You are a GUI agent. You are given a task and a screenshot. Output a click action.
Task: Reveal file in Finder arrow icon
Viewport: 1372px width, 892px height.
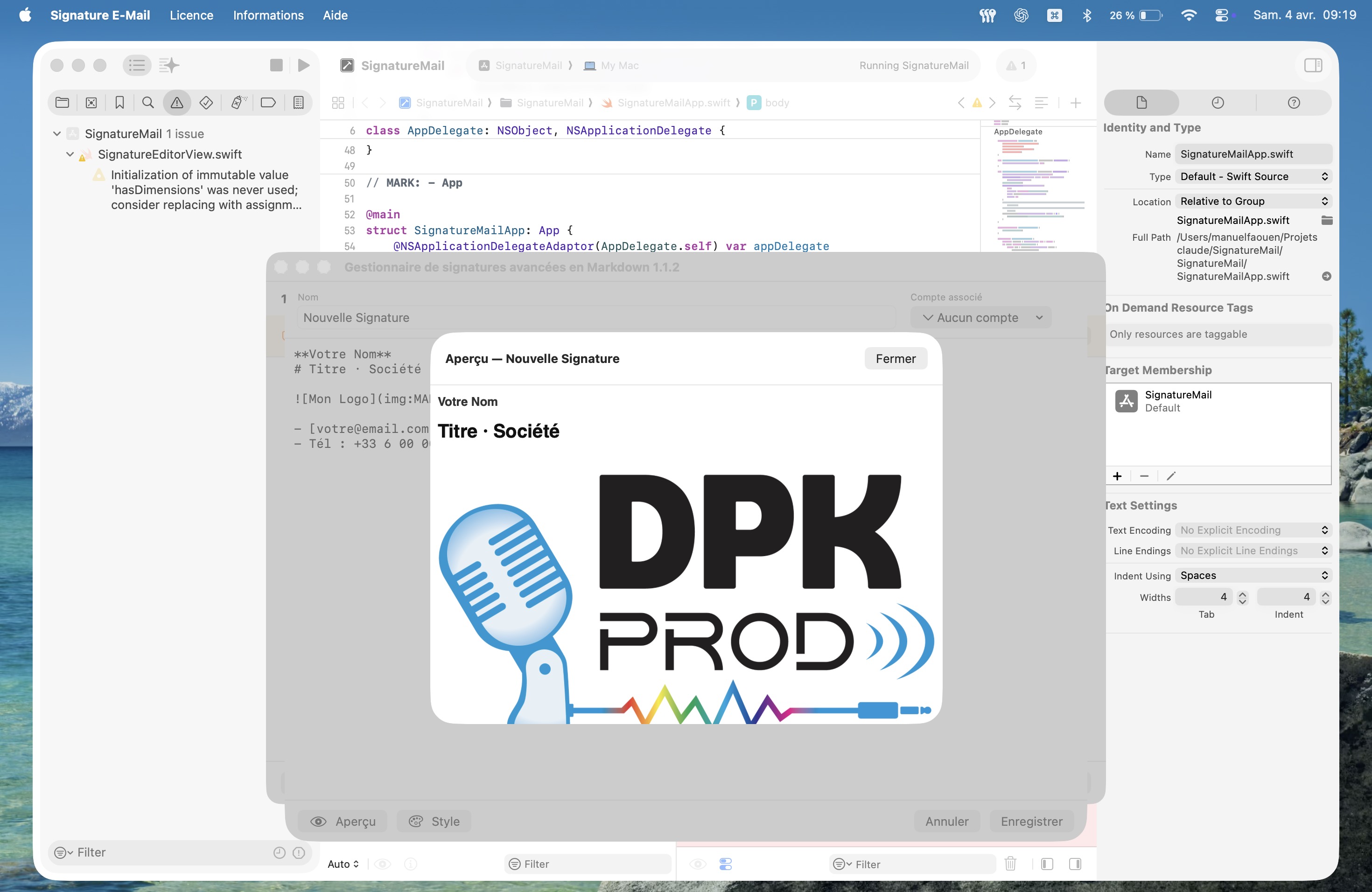coord(1326,277)
